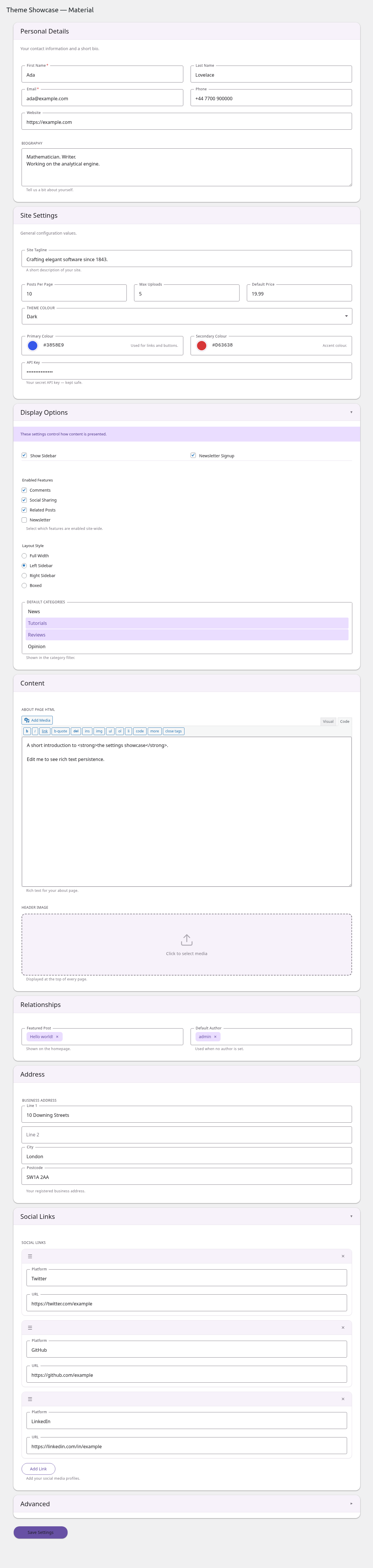Enable the Newsletter feature checkbox
The height and width of the screenshot is (1568, 373).
coord(24,520)
